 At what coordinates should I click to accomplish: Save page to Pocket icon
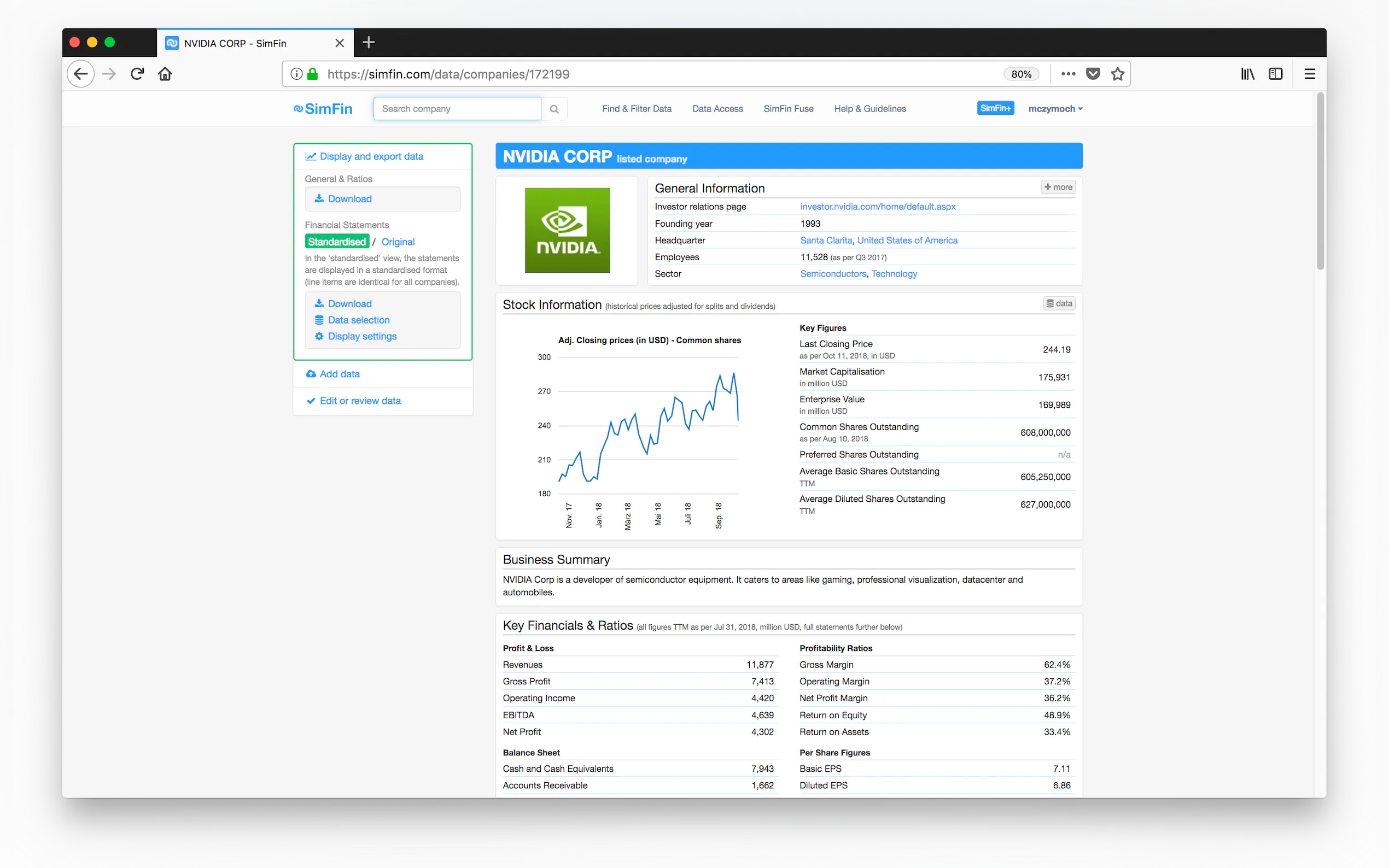click(x=1093, y=74)
